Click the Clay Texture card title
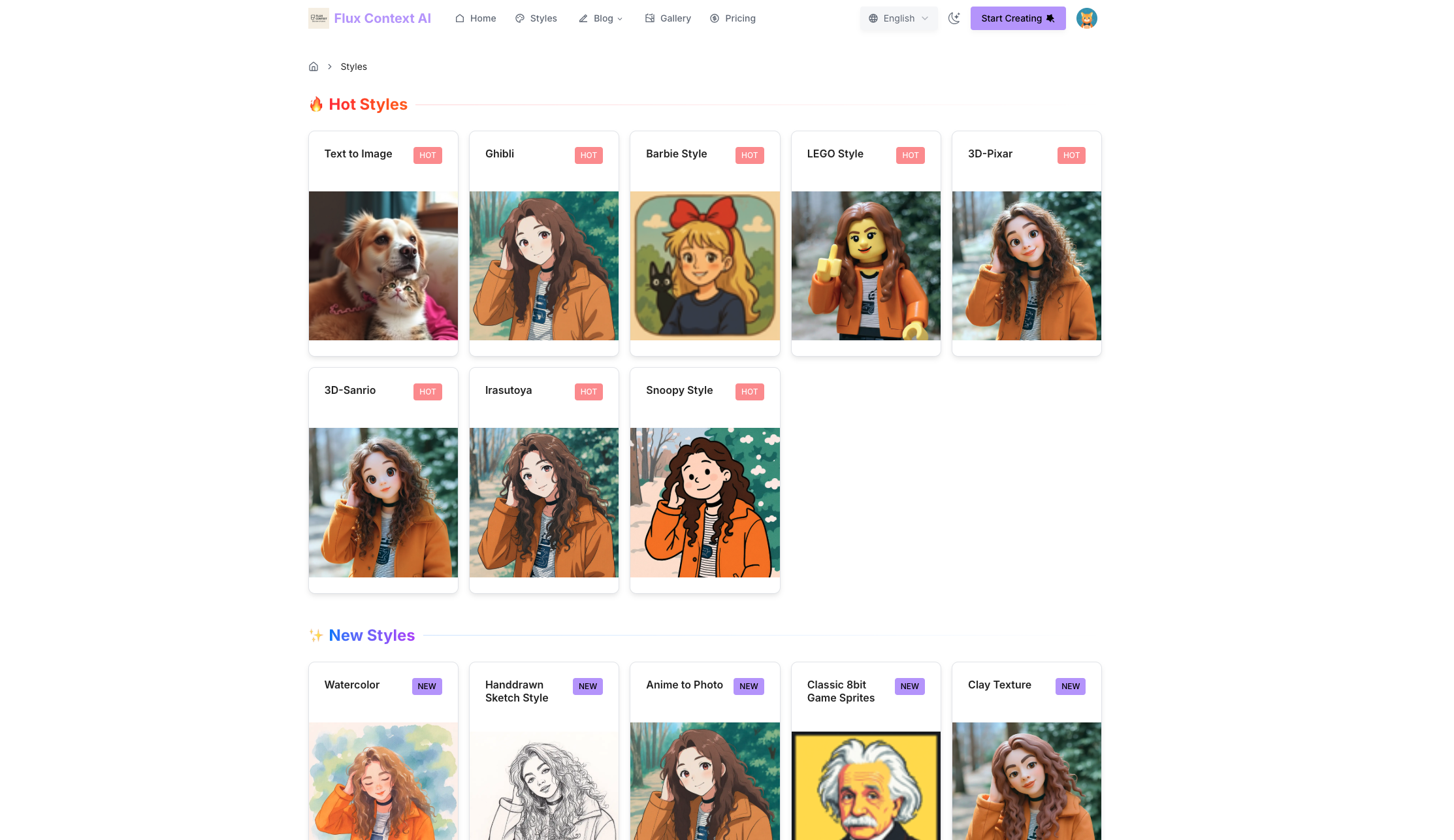Image resolution: width=1454 pixels, height=840 pixels. point(999,685)
